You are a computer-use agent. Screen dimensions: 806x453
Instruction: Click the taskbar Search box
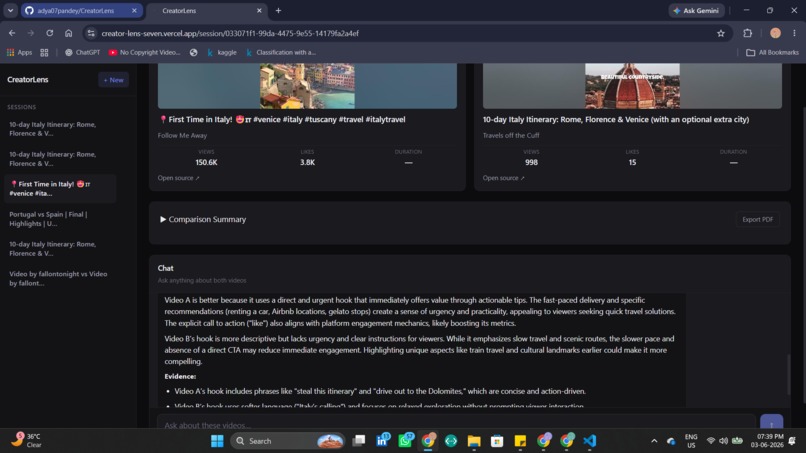click(x=287, y=441)
